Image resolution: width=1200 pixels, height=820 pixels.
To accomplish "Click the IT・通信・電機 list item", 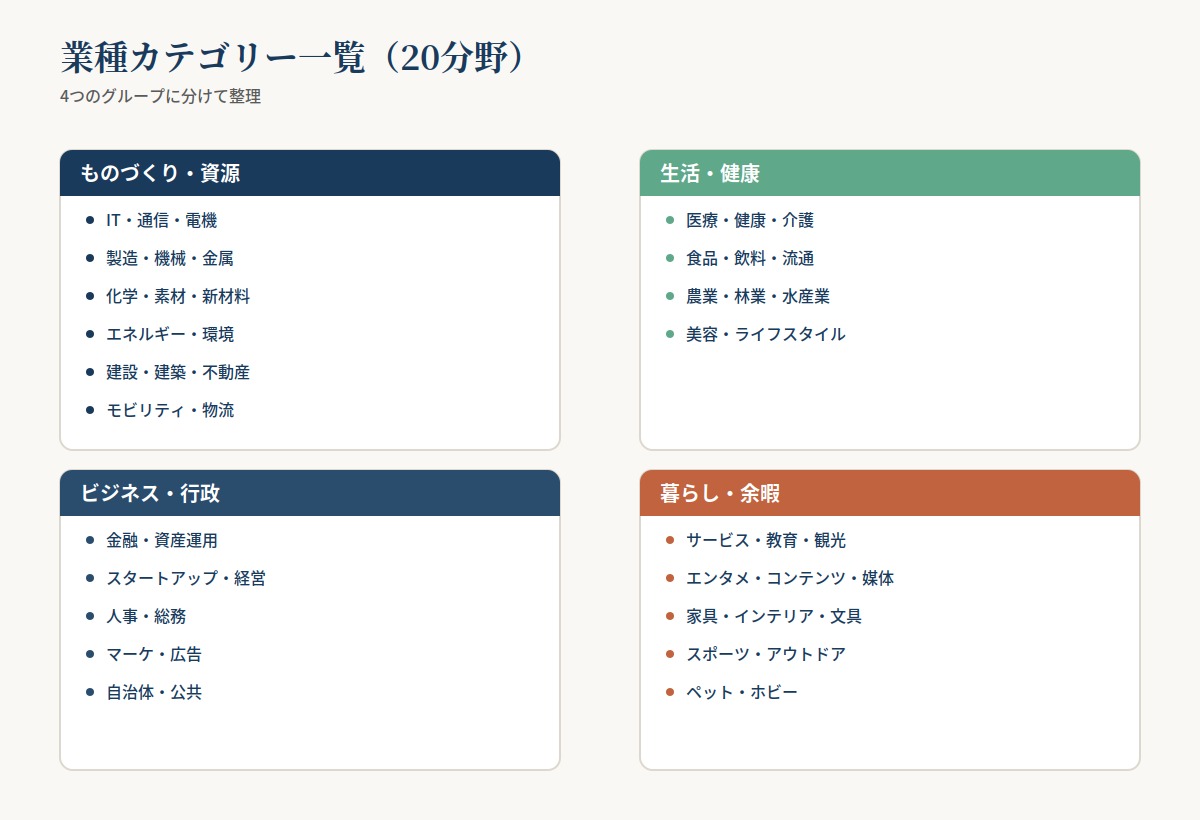I will (162, 220).
